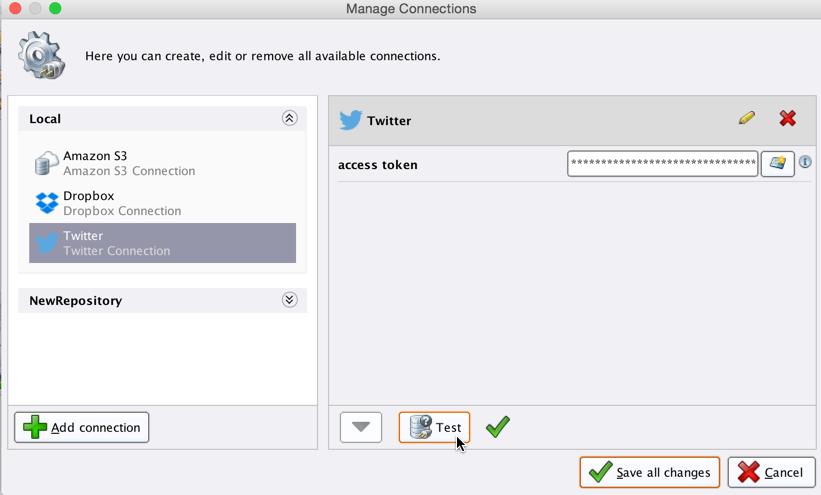Image resolution: width=821 pixels, height=495 pixels.
Task: Expand the NewRepository section
Action: 289,299
